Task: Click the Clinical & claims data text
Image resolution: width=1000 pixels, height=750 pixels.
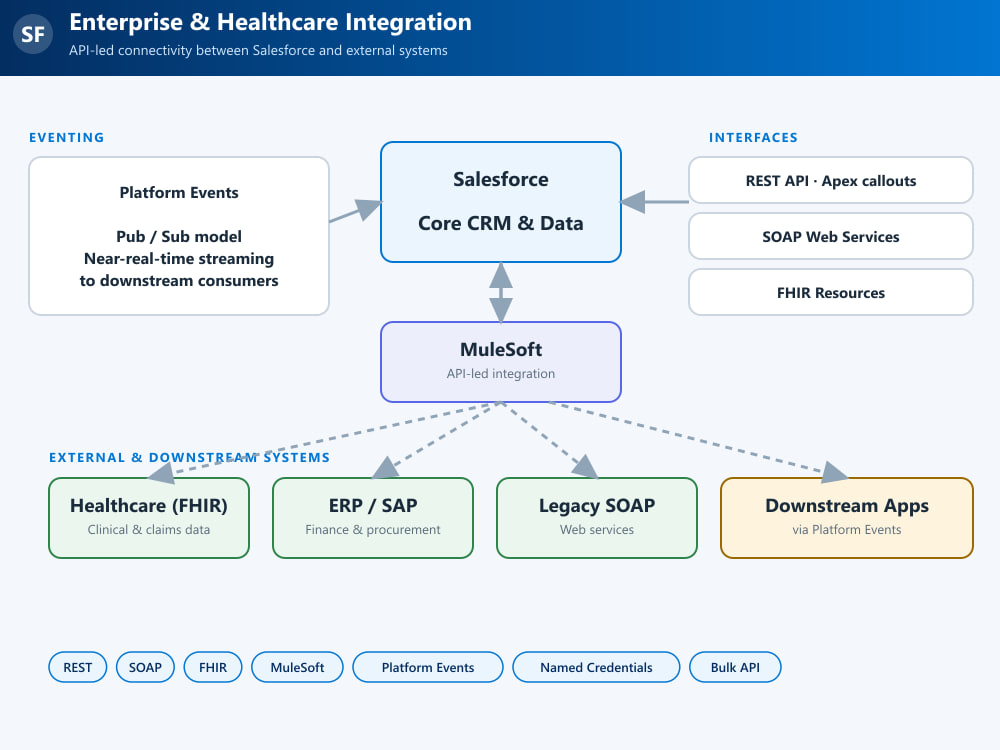Action: tap(149, 529)
